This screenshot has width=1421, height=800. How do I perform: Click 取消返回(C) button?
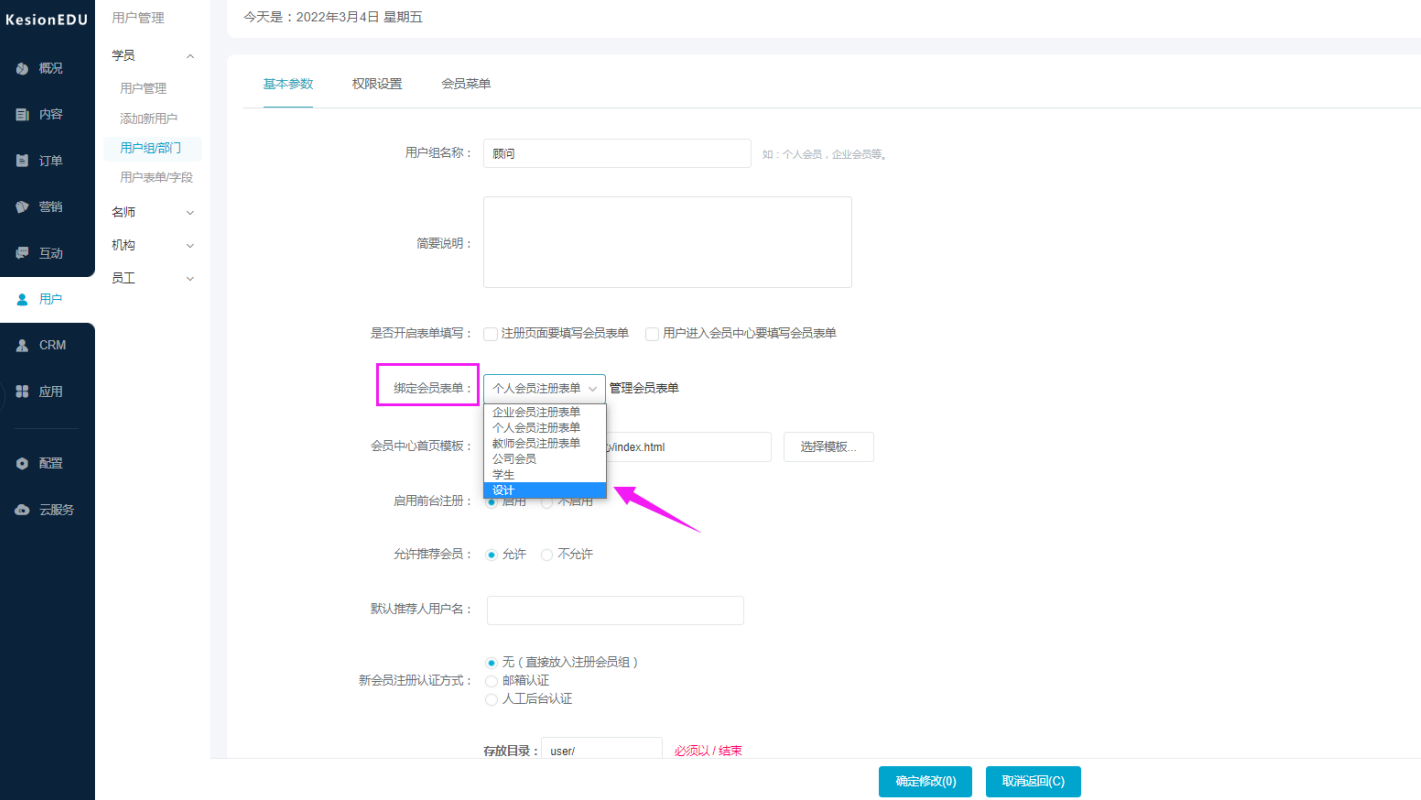[1033, 781]
